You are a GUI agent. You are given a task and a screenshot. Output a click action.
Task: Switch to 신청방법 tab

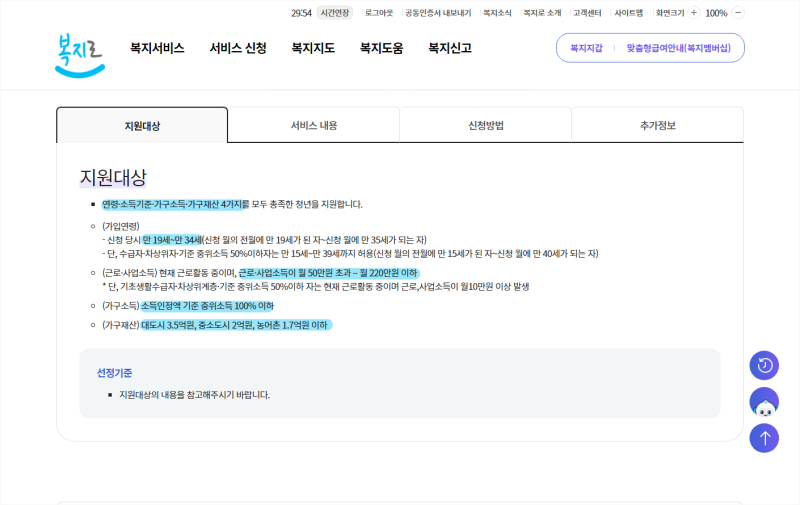[x=486, y=125]
